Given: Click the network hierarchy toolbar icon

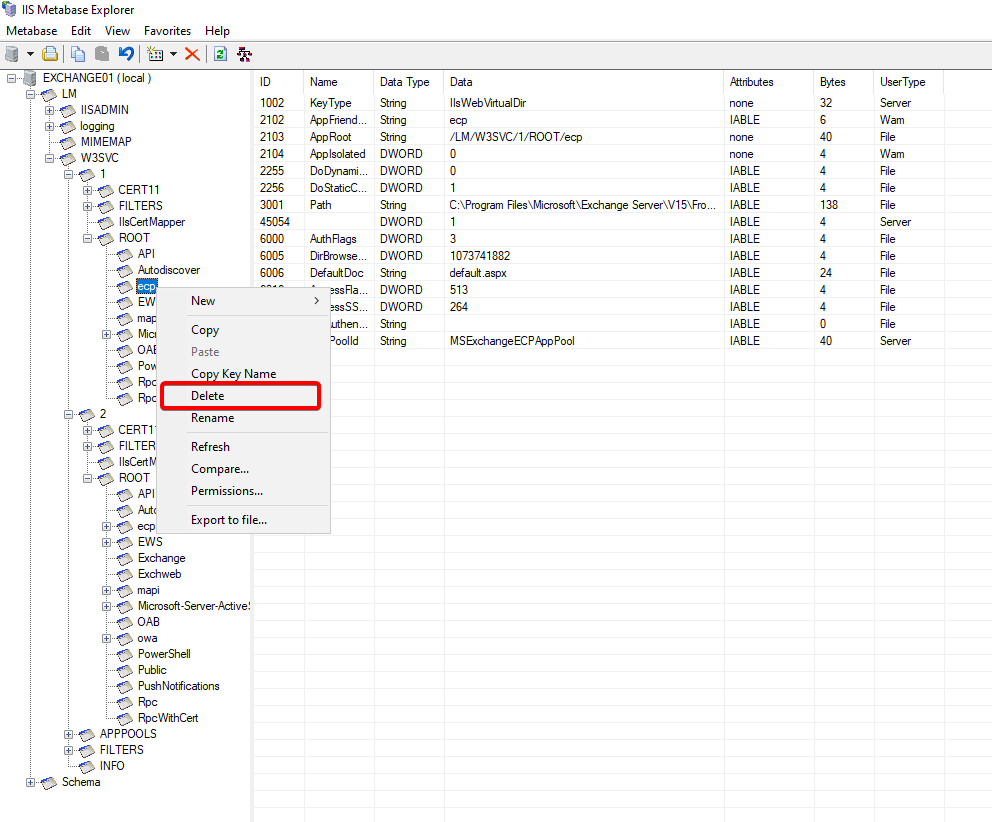Looking at the screenshot, I should 244,54.
